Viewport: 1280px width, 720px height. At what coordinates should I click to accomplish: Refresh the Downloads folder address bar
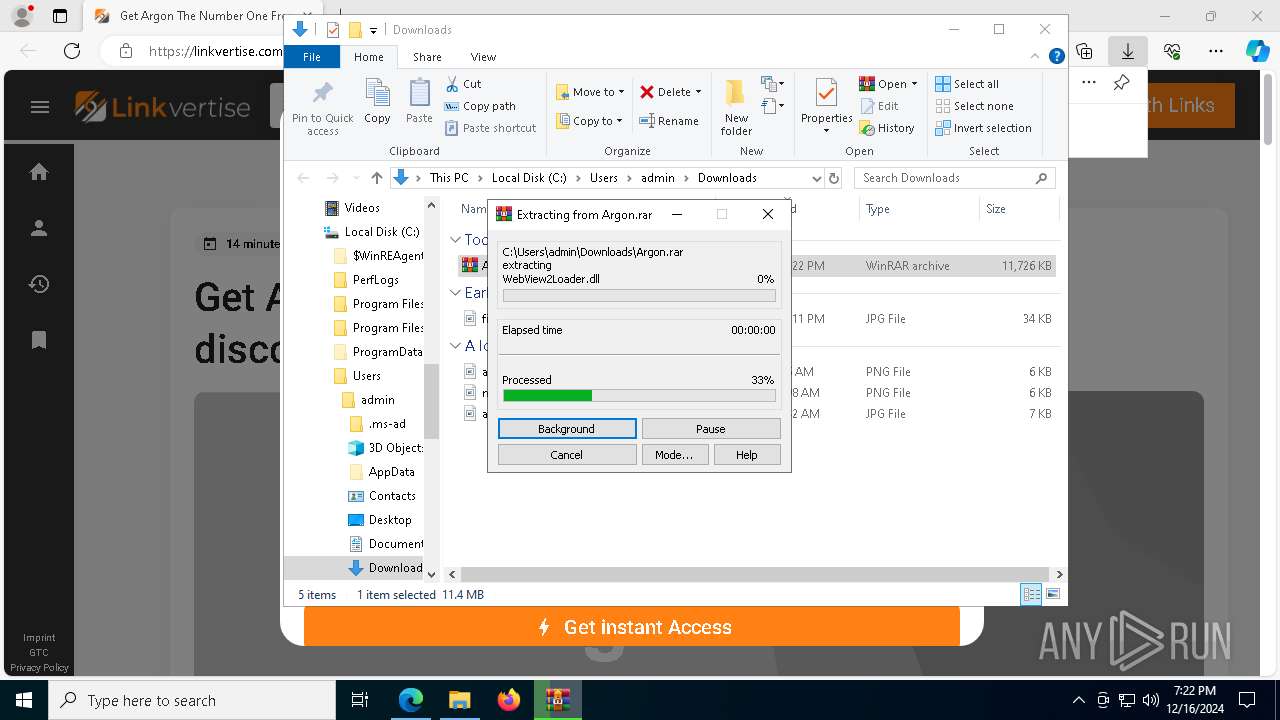pos(834,178)
